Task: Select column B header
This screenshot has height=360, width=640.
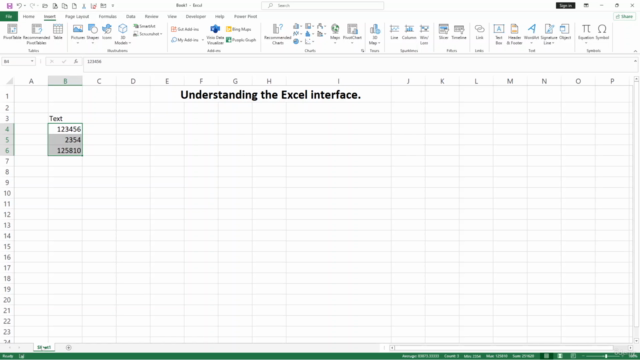Action: click(x=65, y=81)
